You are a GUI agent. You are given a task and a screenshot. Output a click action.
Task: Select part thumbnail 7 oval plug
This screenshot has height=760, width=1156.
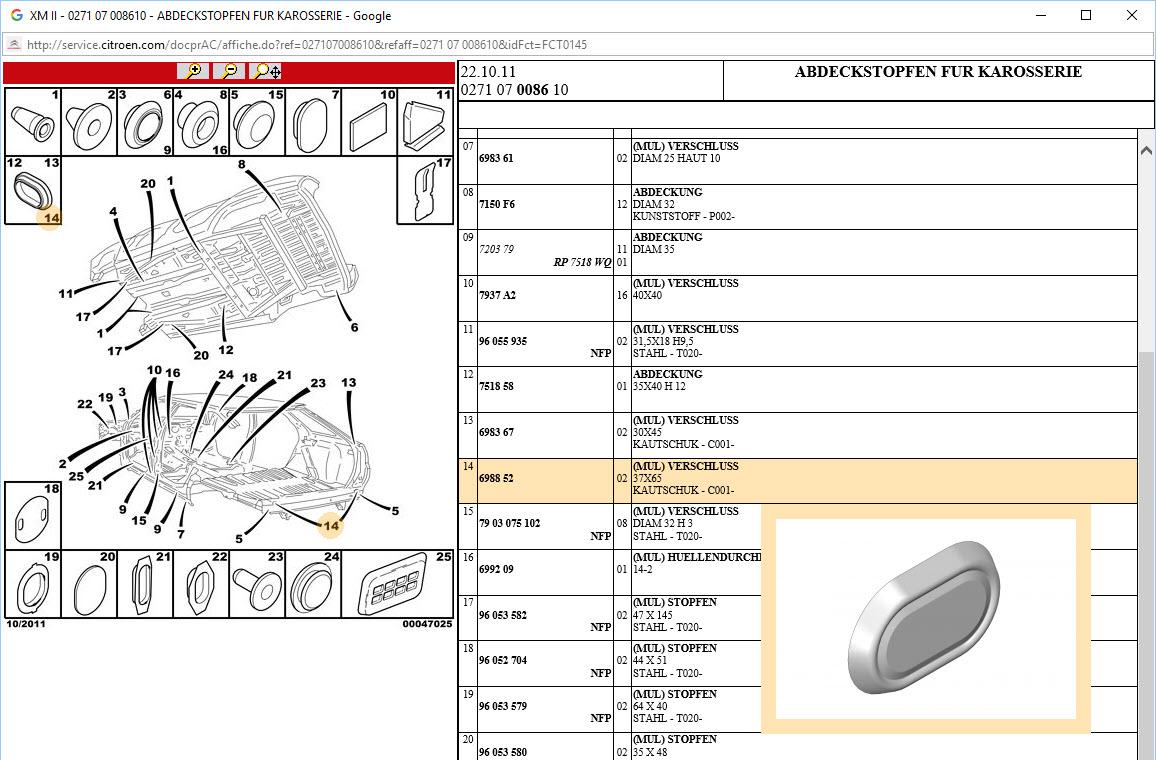point(313,122)
